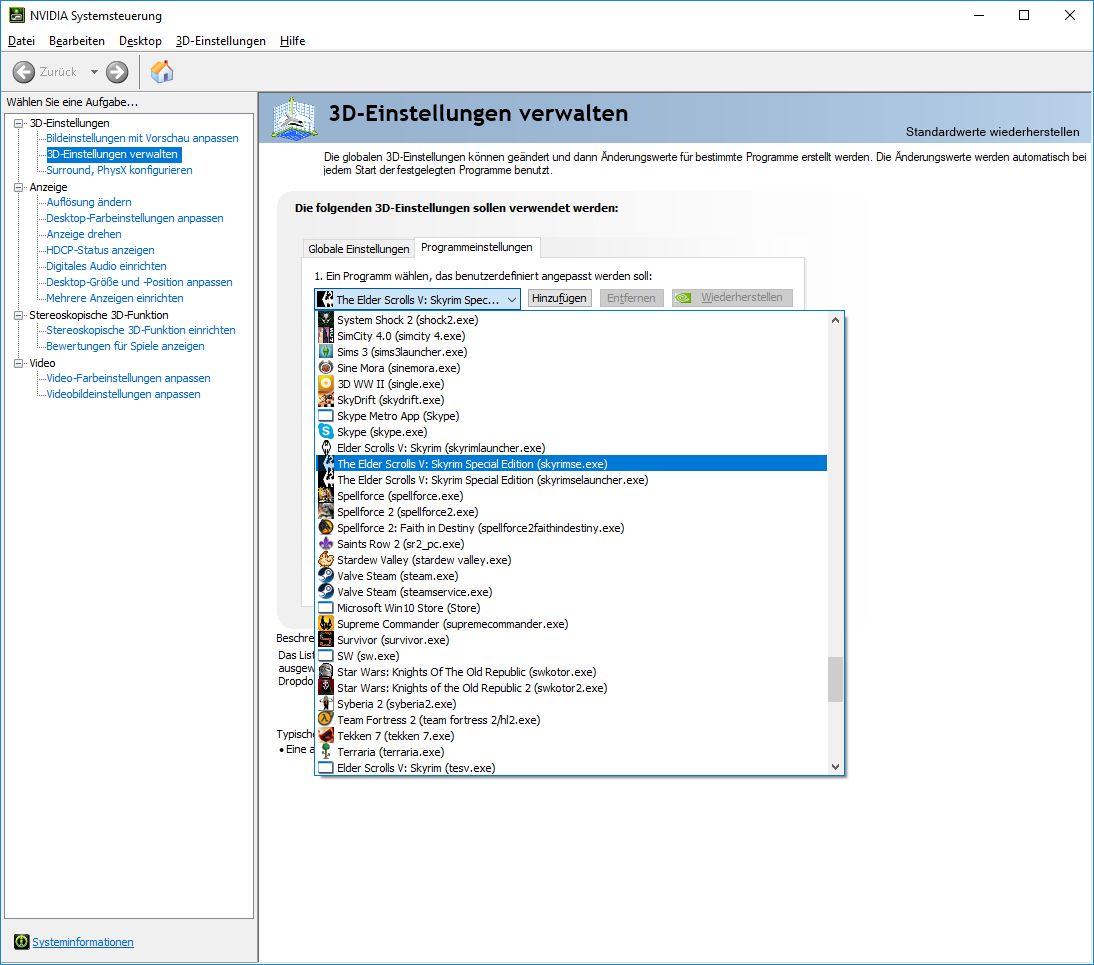This screenshot has width=1094, height=965.
Task: Open Auflösung ändern in the tree
Action: (x=89, y=202)
